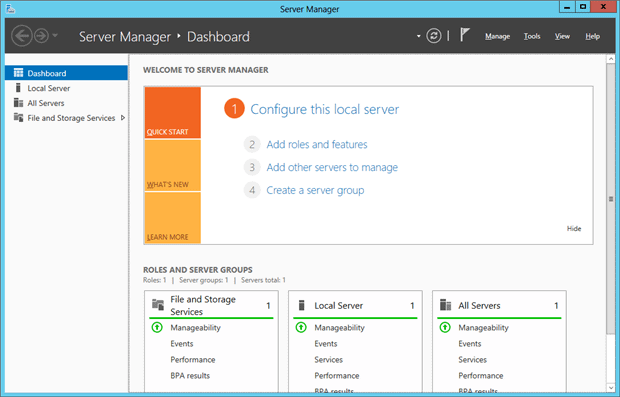The height and width of the screenshot is (397, 620).
Task: Open Events in Local Server tile
Action: pos(325,344)
